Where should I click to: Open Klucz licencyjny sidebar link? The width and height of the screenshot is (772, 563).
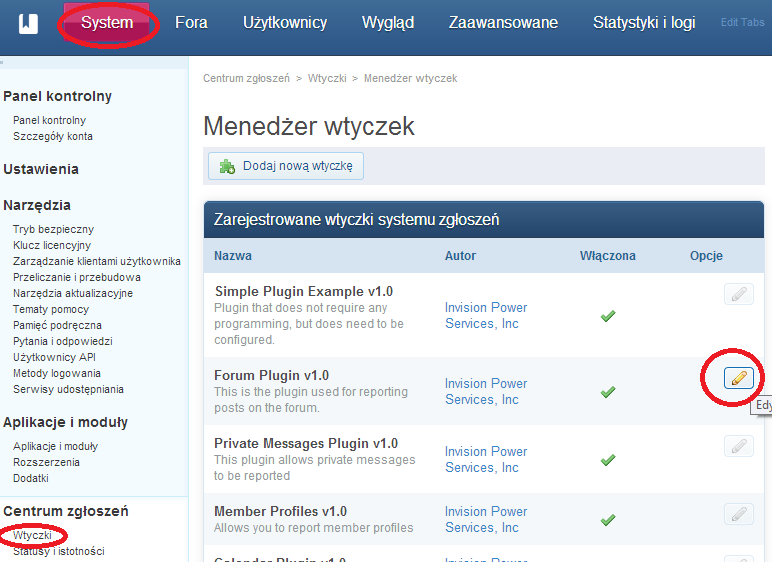pyautogui.click(x=52, y=245)
